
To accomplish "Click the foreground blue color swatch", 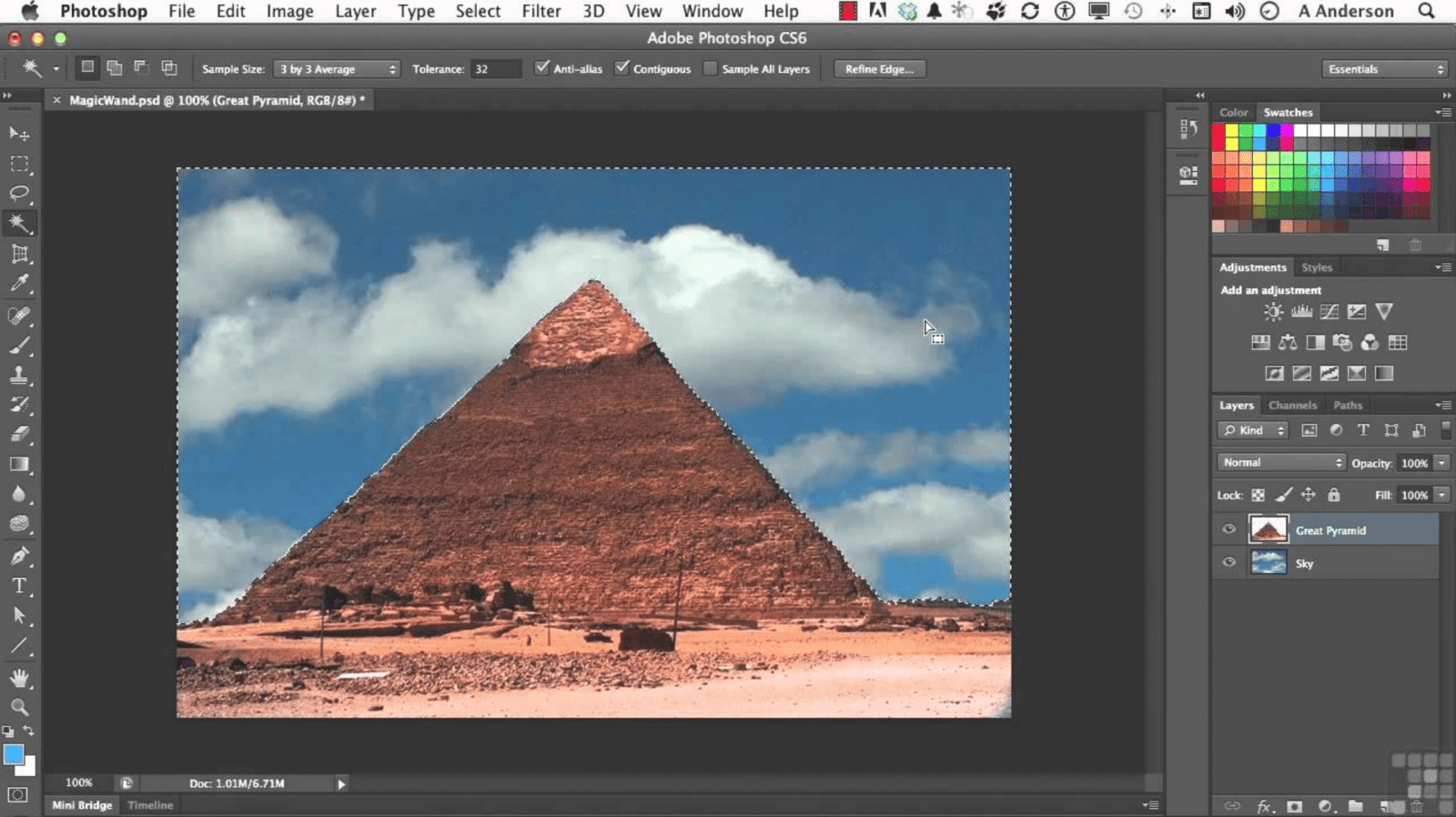I will point(13,755).
